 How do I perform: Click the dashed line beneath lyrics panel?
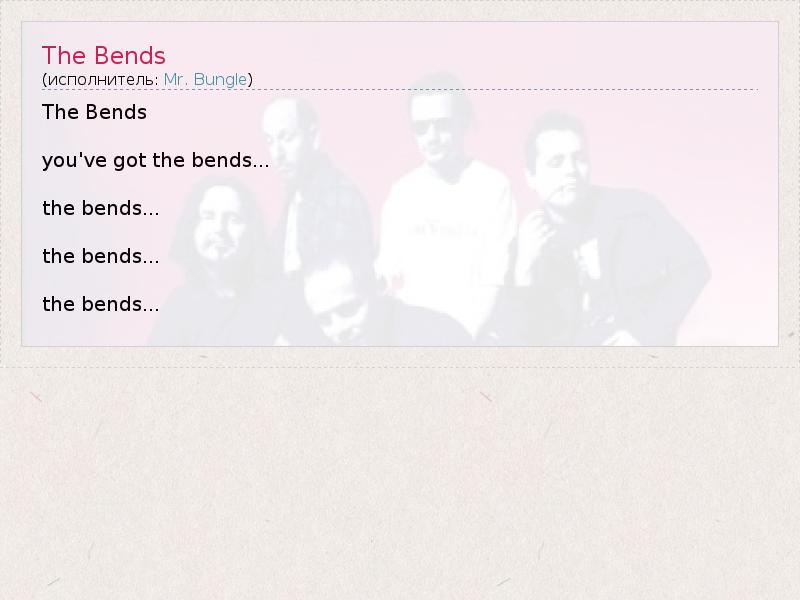pyautogui.click(x=400, y=367)
